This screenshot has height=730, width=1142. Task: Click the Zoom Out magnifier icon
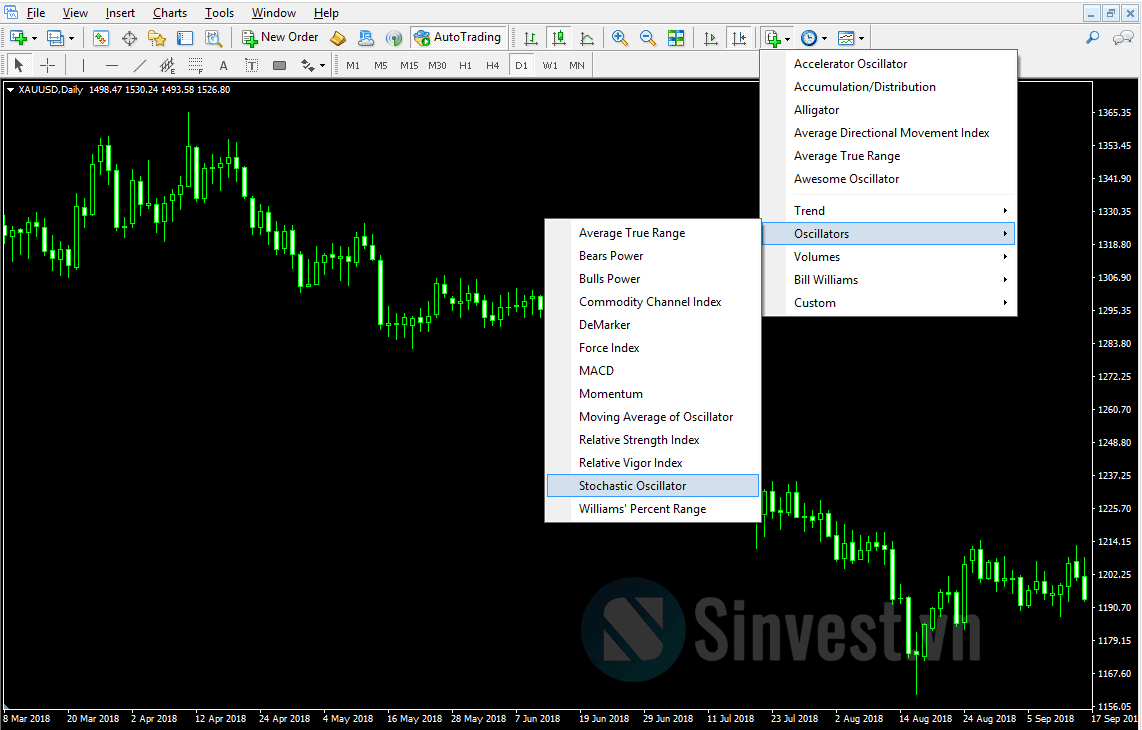(647, 38)
